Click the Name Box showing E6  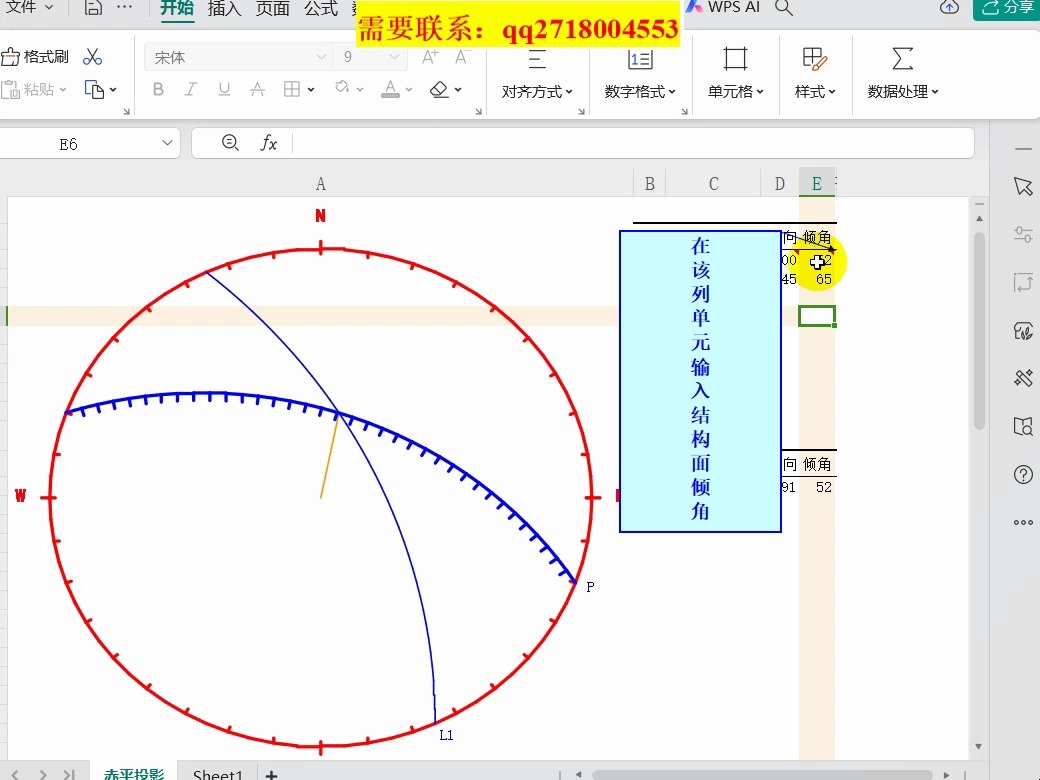point(68,144)
